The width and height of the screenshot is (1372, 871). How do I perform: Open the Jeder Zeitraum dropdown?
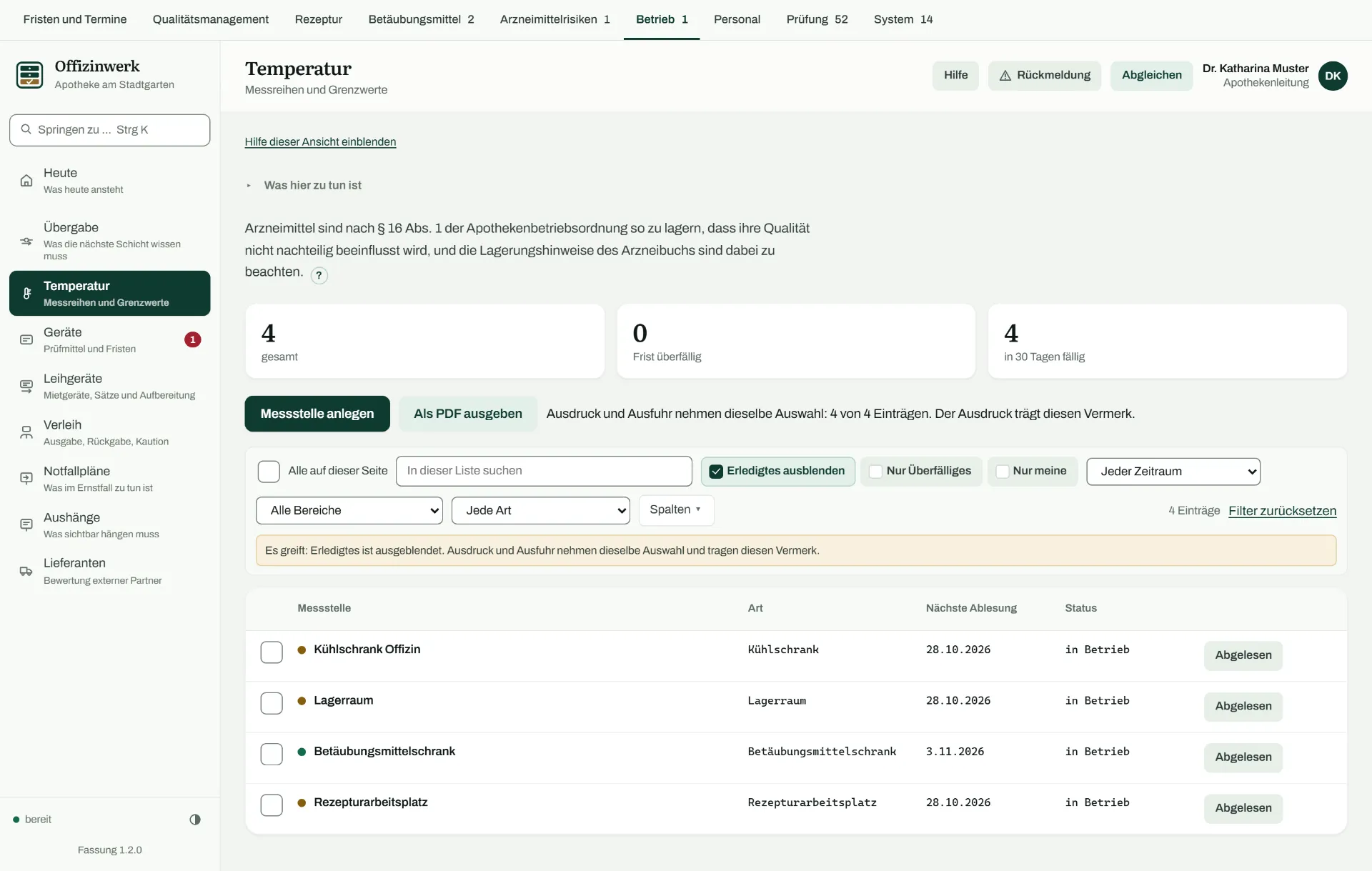(x=1173, y=472)
